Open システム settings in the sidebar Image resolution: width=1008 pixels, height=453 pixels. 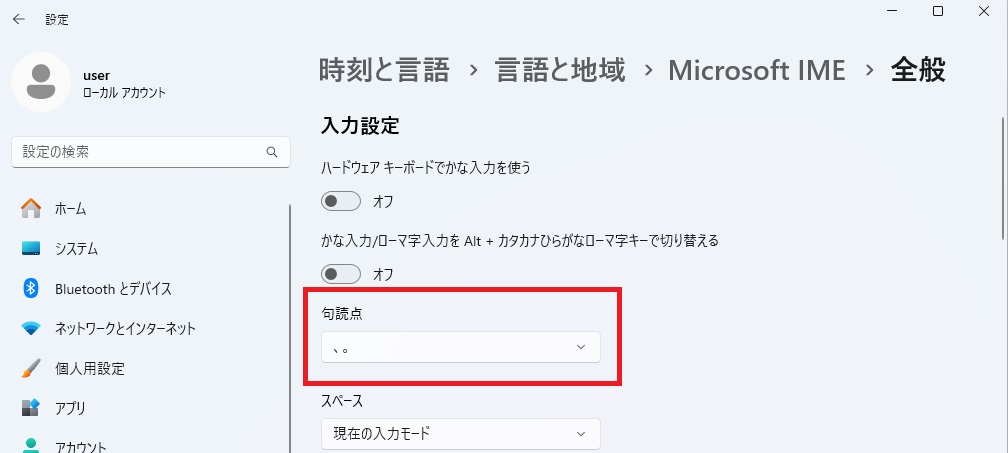(76, 249)
